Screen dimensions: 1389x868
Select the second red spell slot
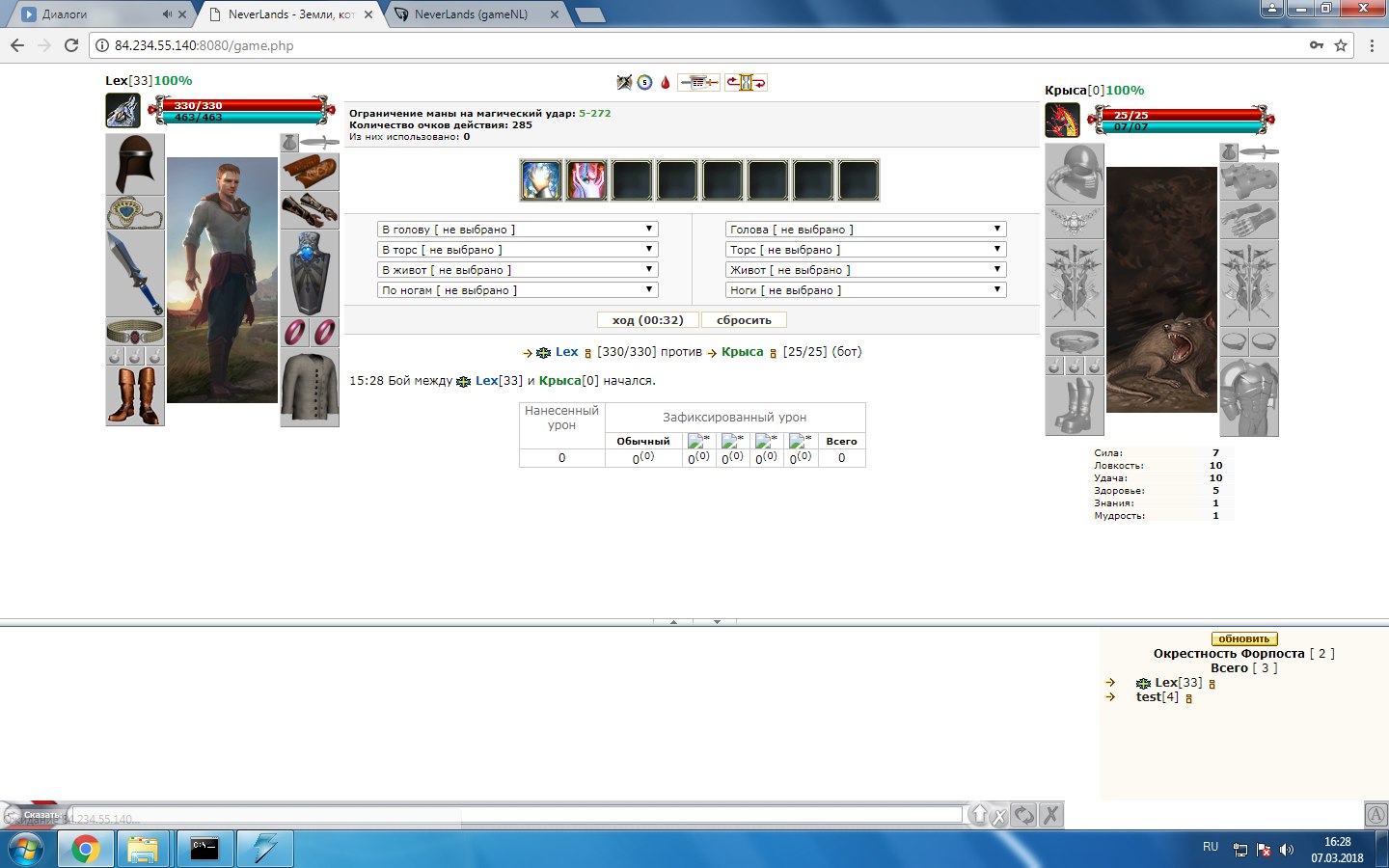[x=586, y=180]
